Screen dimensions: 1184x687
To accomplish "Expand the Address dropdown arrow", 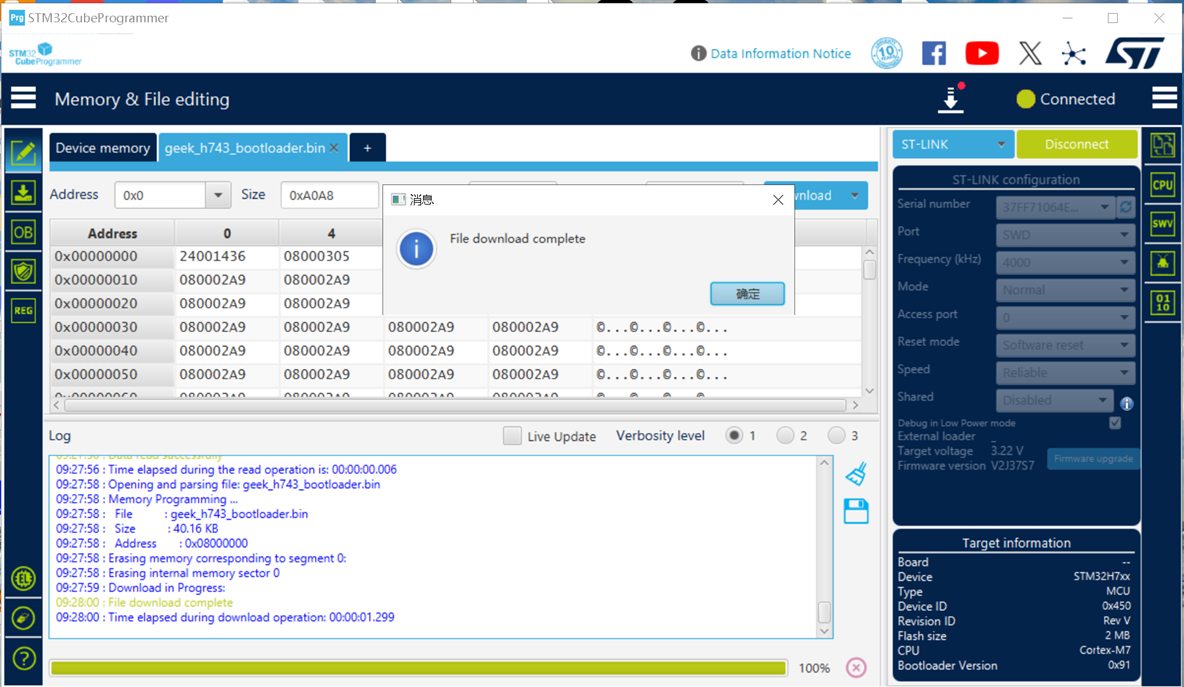I will [217, 196].
